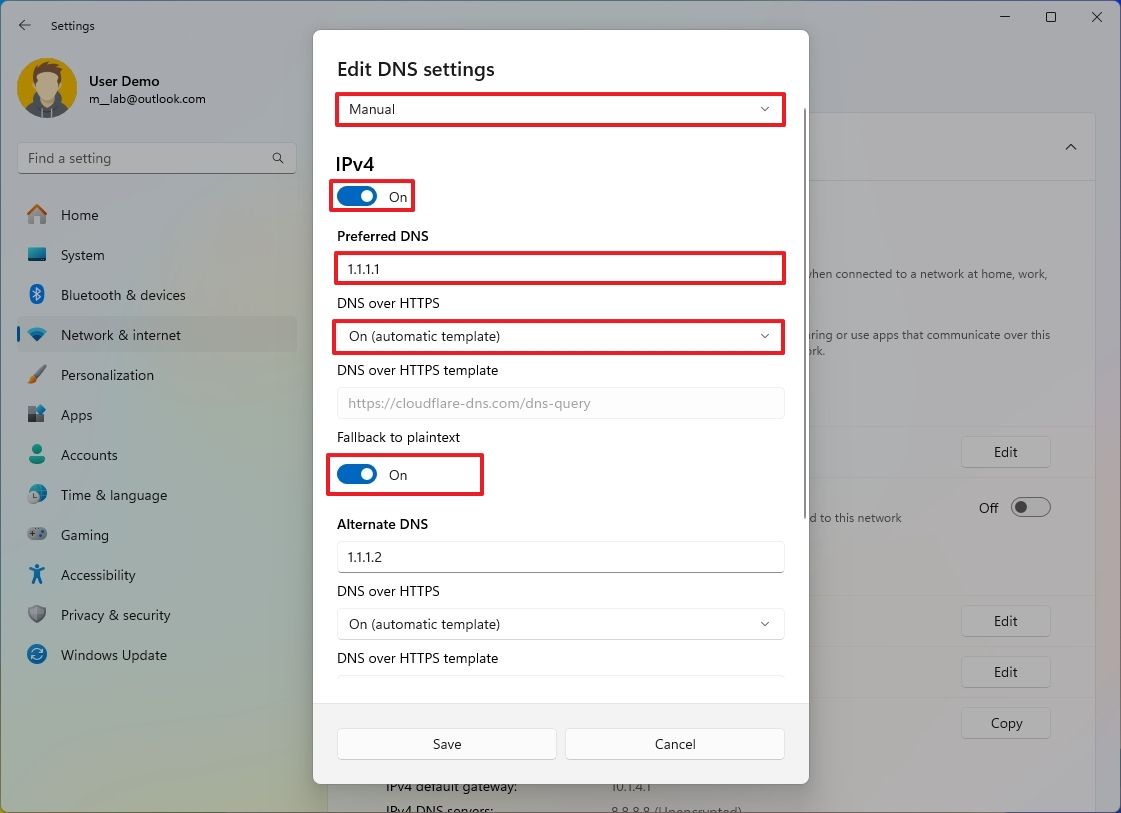Copy network details using the Copy button
Viewport: 1121px width, 813px height.
click(x=1005, y=723)
